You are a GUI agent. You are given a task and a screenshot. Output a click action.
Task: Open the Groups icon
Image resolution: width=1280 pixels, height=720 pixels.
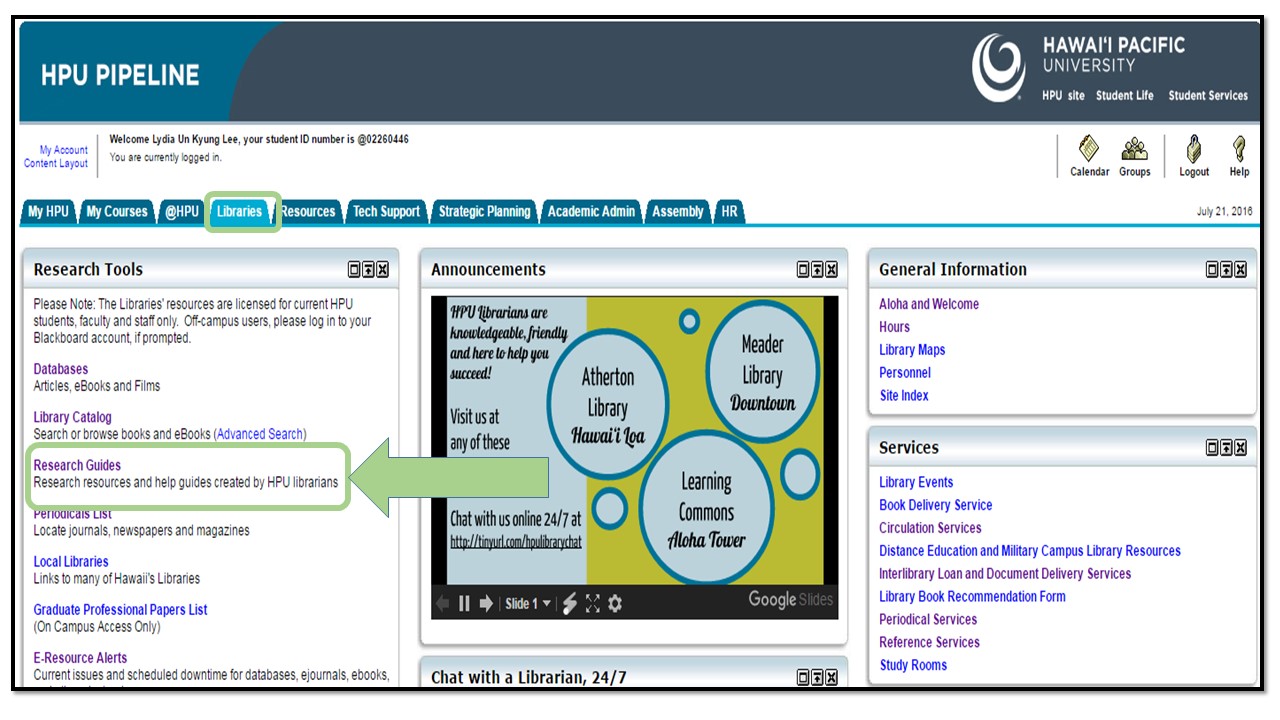click(1134, 149)
